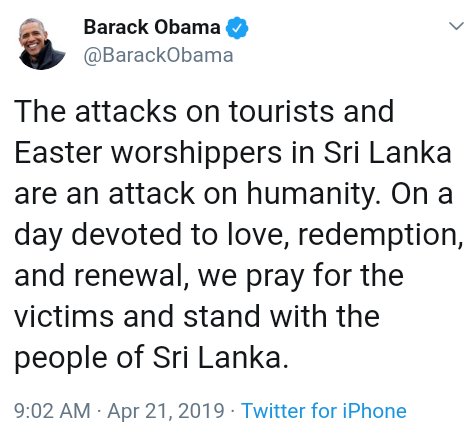Click the 9:02 AM timestamp
The height and width of the screenshot is (447, 475).
pyautogui.click(x=52, y=411)
